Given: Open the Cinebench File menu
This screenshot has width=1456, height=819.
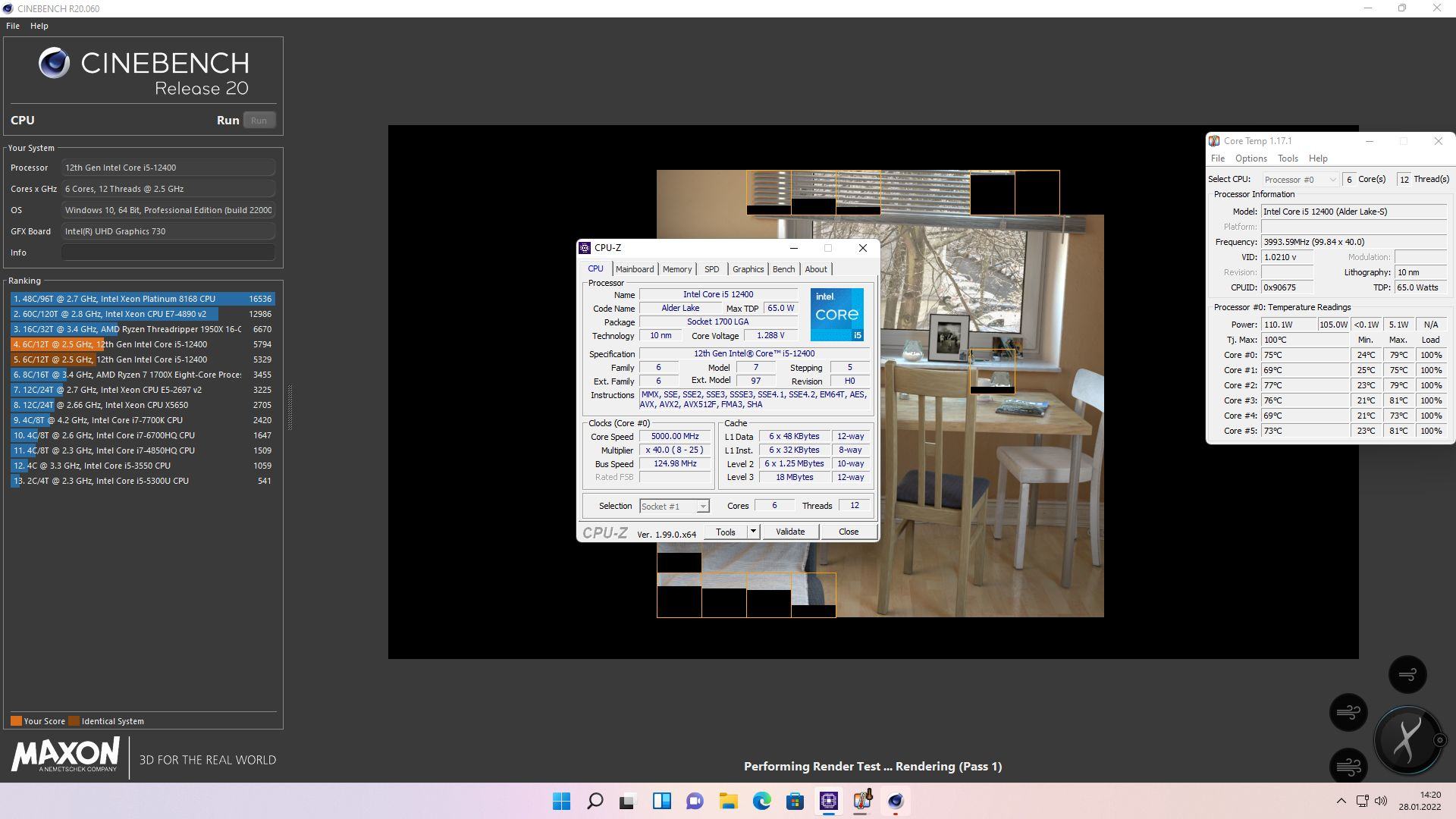Looking at the screenshot, I should [13, 26].
